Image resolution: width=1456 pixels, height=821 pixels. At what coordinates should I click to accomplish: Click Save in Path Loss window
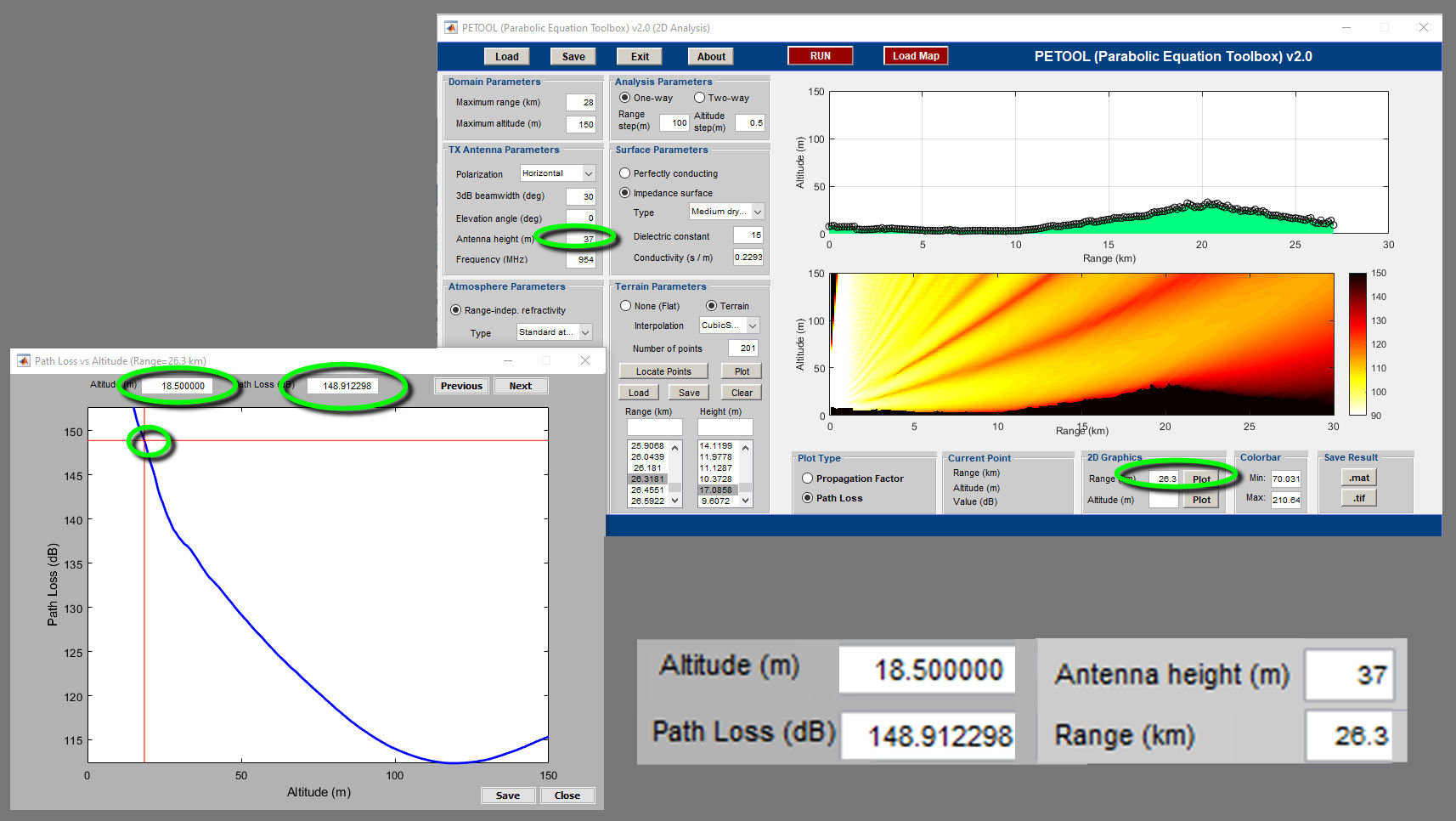508,796
